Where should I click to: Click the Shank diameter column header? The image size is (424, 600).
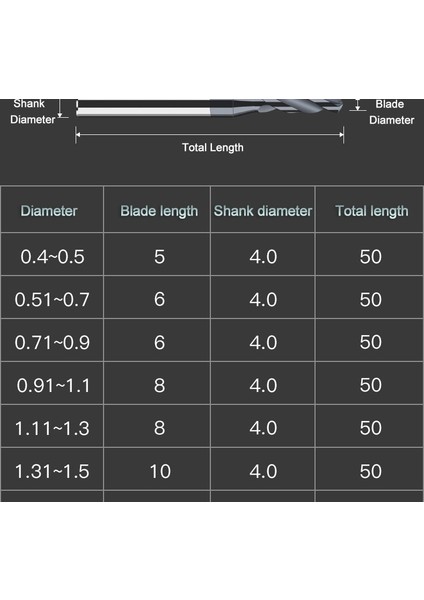pyautogui.click(x=263, y=210)
